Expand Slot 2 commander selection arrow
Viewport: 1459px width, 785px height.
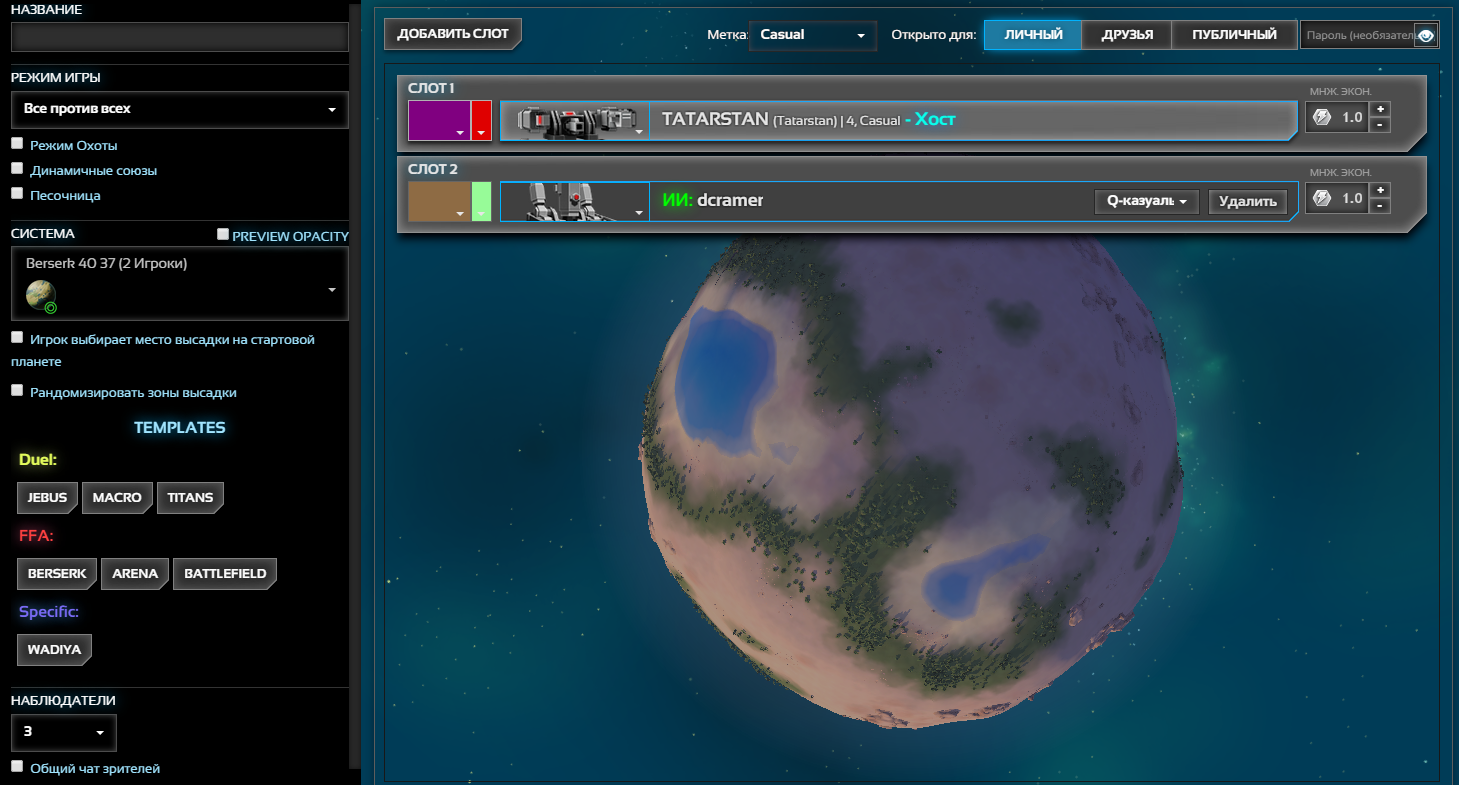point(639,211)
